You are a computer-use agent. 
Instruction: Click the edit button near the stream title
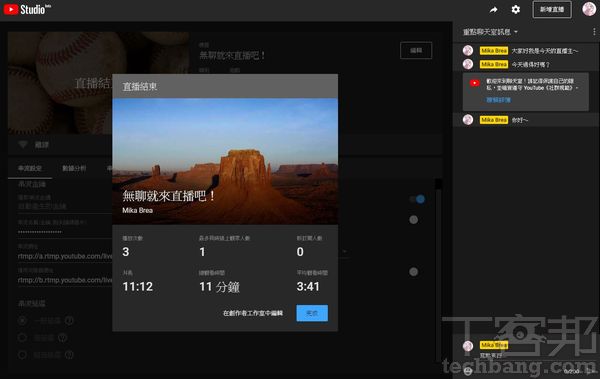click(416, 51)
